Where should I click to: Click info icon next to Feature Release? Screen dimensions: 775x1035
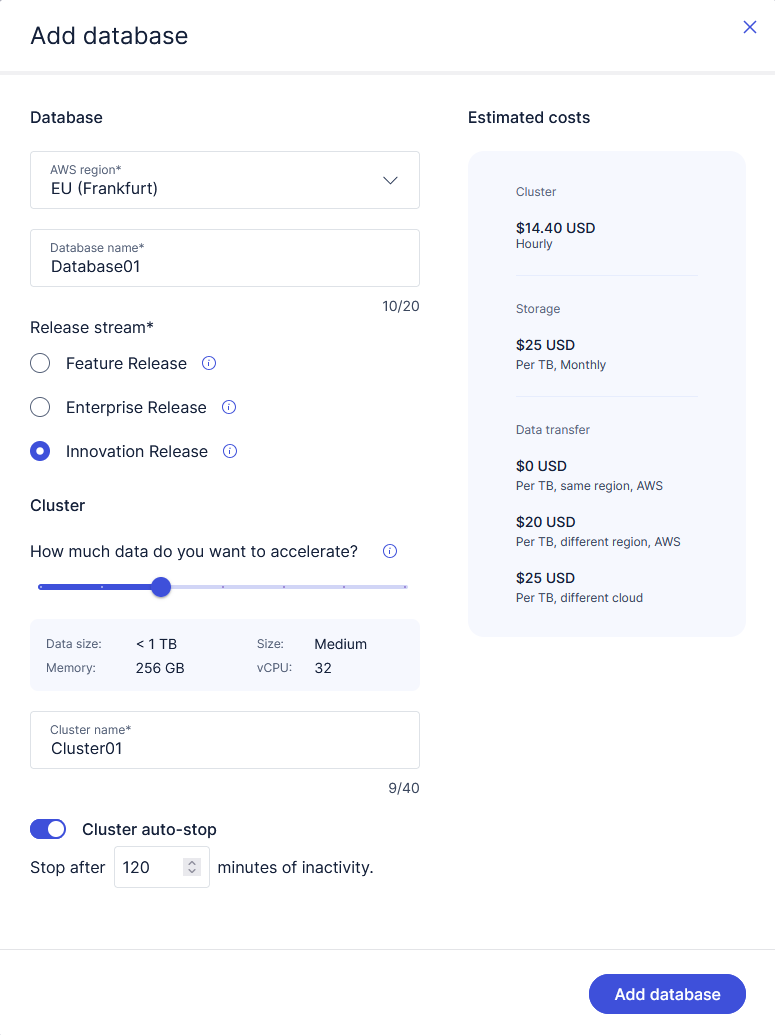(209, 363)
